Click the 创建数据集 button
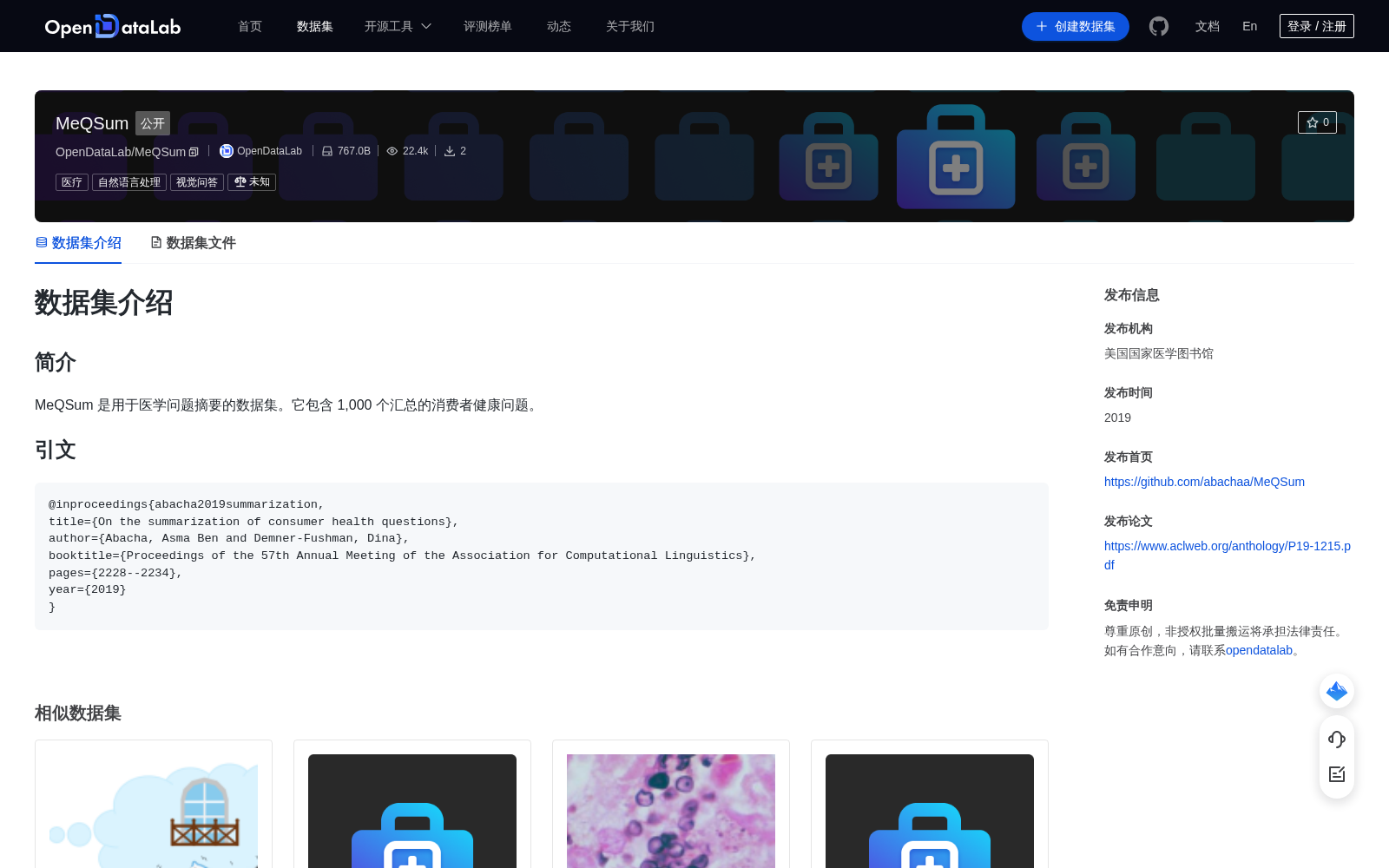Screen dimensions: 1389x868 (x=1076, y=26)
